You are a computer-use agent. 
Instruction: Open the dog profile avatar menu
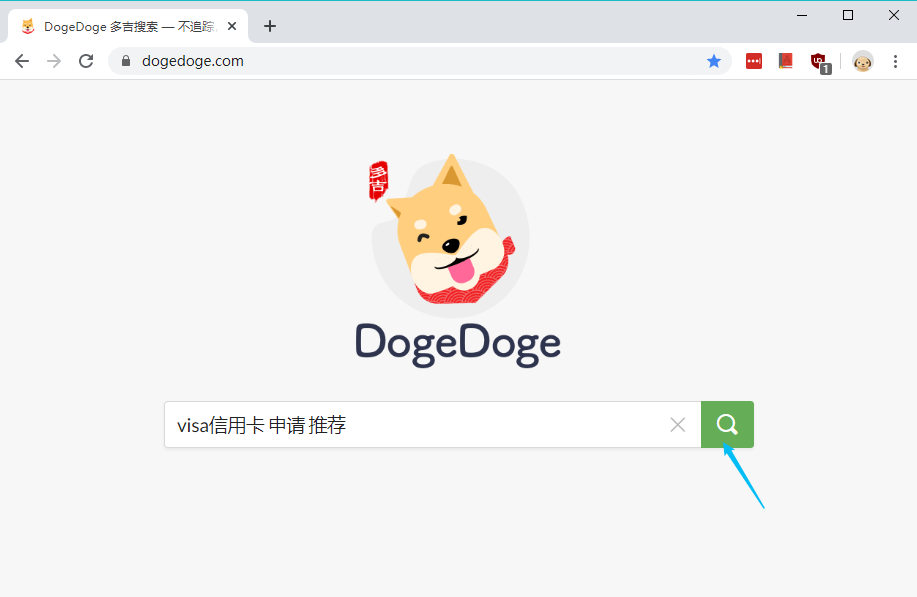[x=863, y=61]
